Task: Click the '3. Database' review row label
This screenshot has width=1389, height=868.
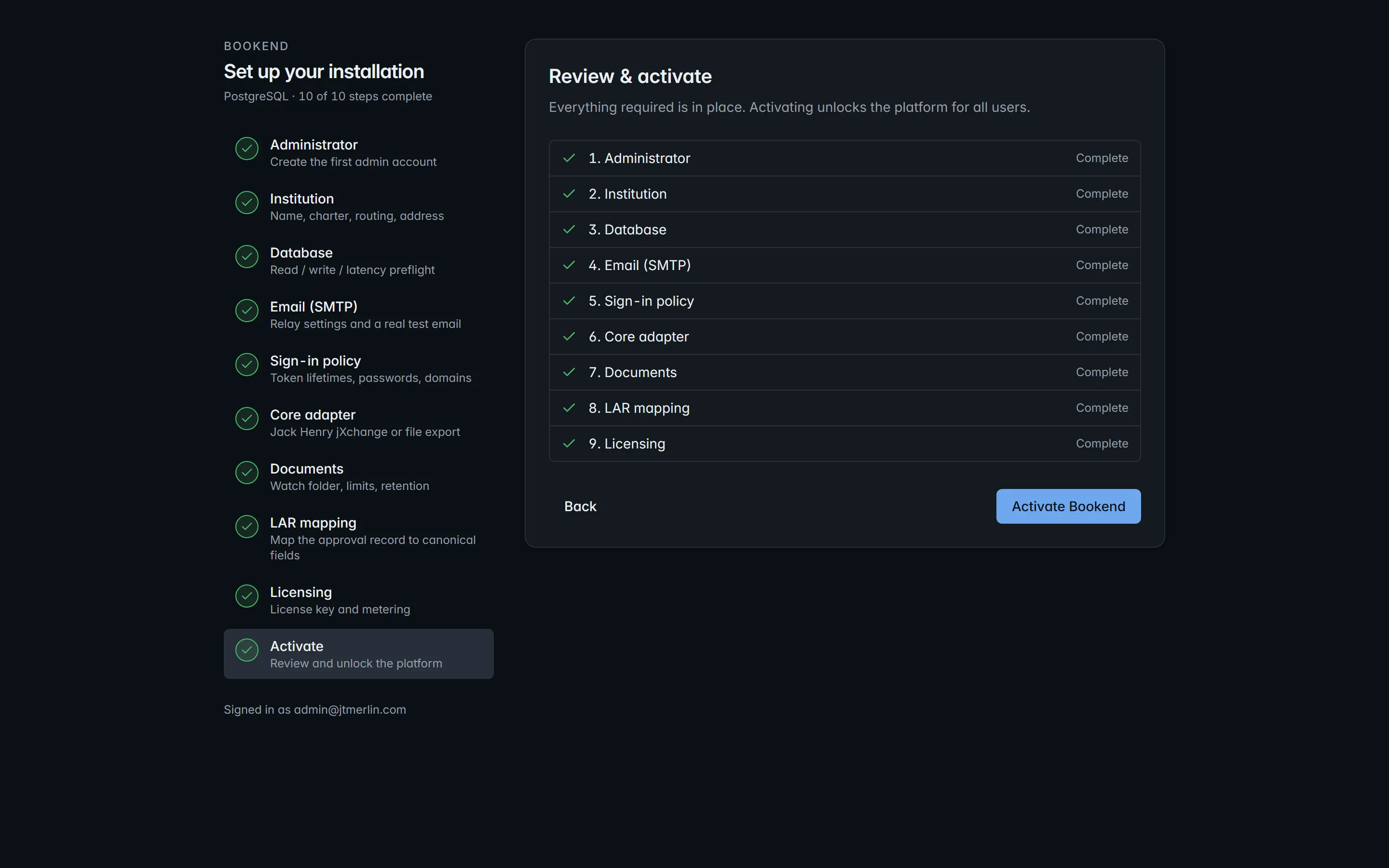Action: [627, 229]
